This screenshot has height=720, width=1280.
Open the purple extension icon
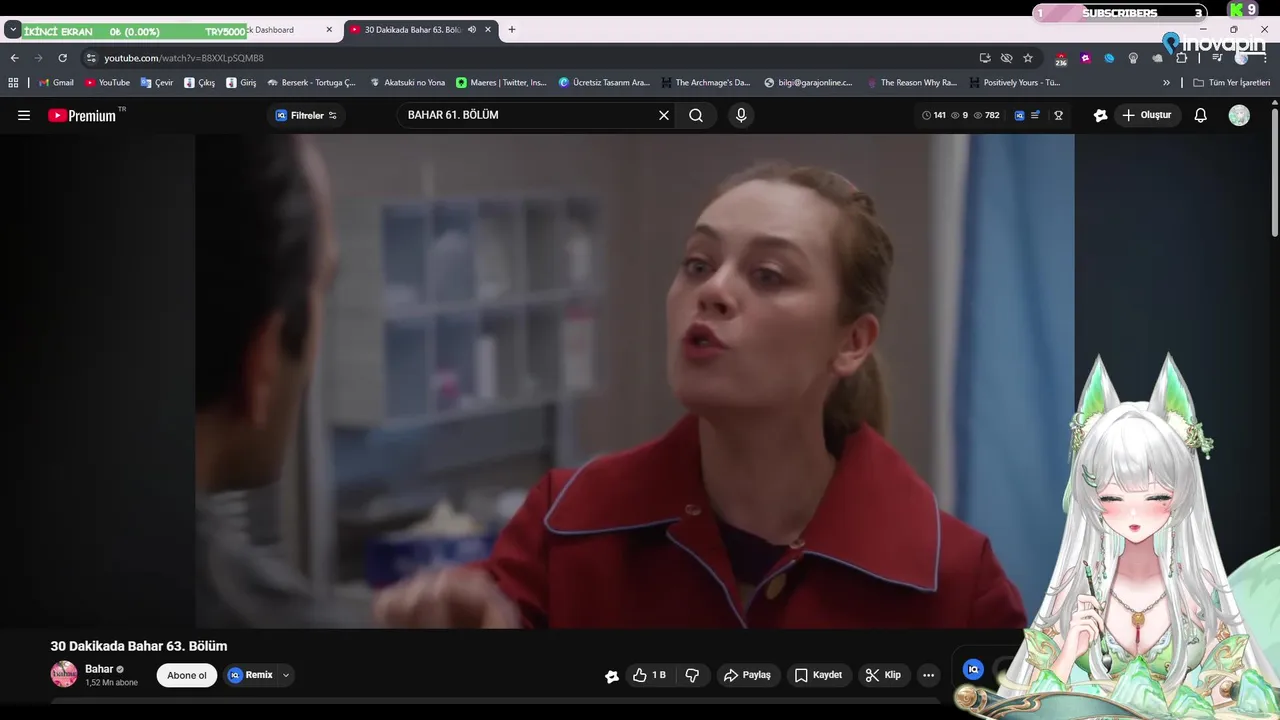tap(1085, 58)
